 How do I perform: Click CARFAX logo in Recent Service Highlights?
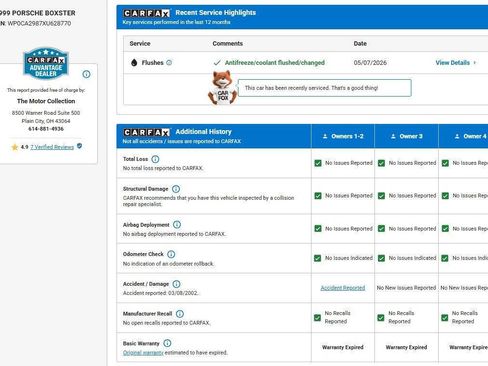click(147, 13)
